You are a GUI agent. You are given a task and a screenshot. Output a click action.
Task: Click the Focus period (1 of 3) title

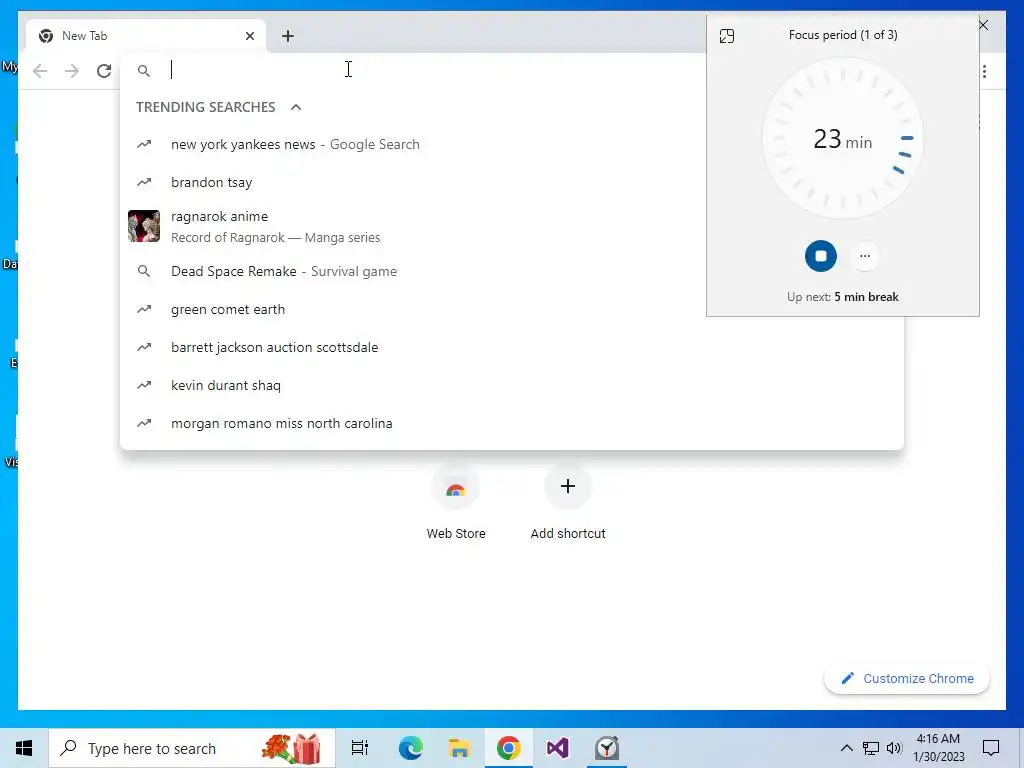pyautogui.click(x=842, y=35)
